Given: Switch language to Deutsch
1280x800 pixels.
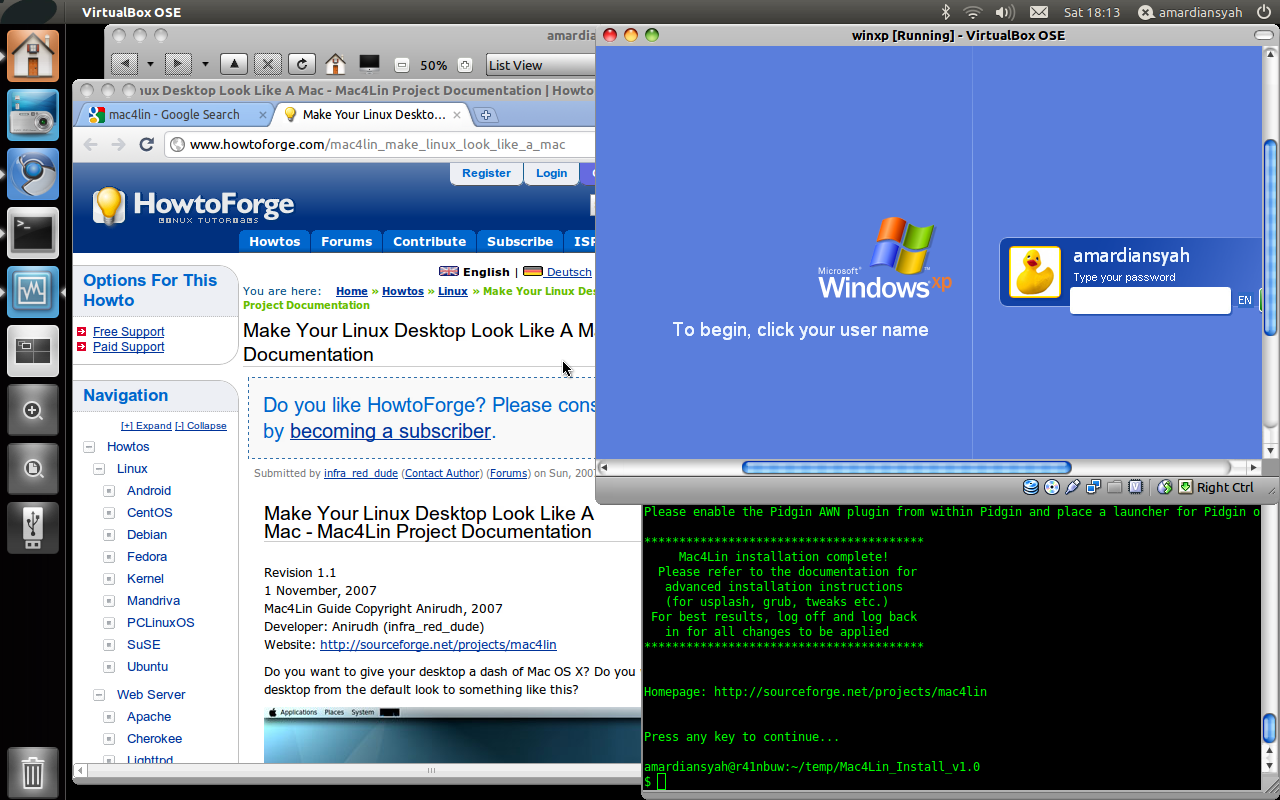Looking at the screenshot, I should [x=569, y=272].
